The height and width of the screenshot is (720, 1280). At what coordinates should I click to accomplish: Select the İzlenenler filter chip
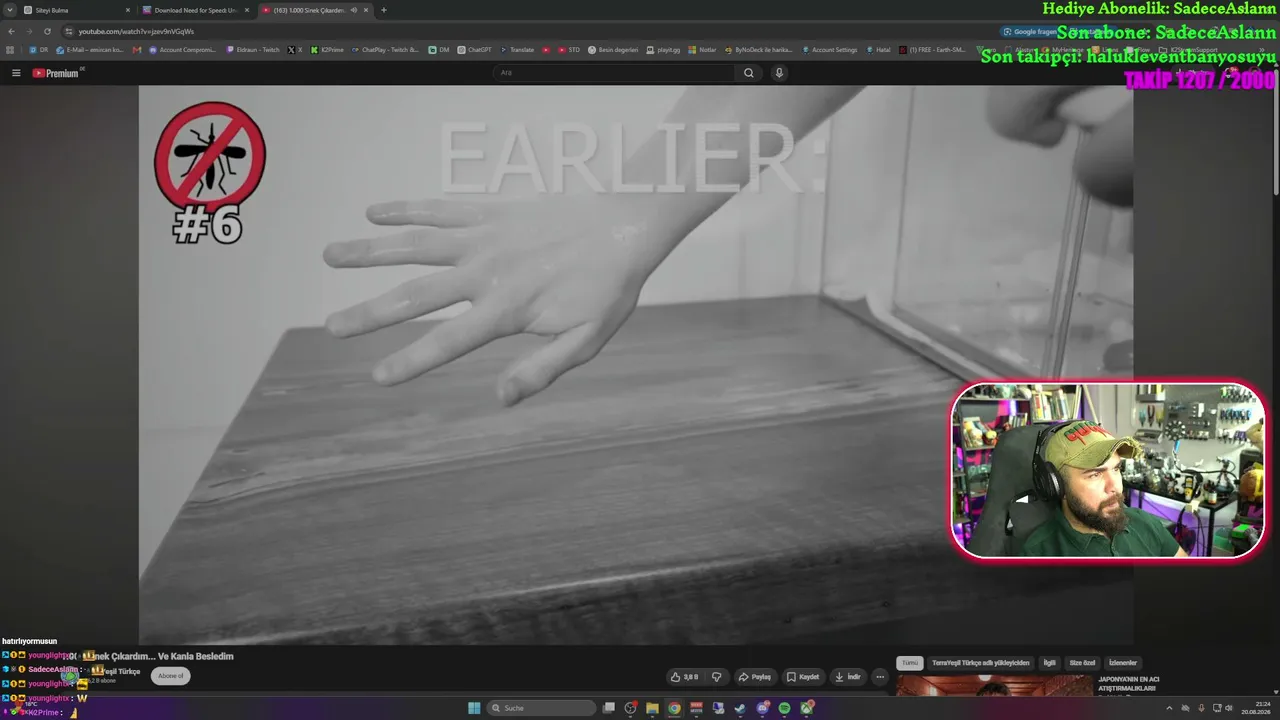point(1123,663)
